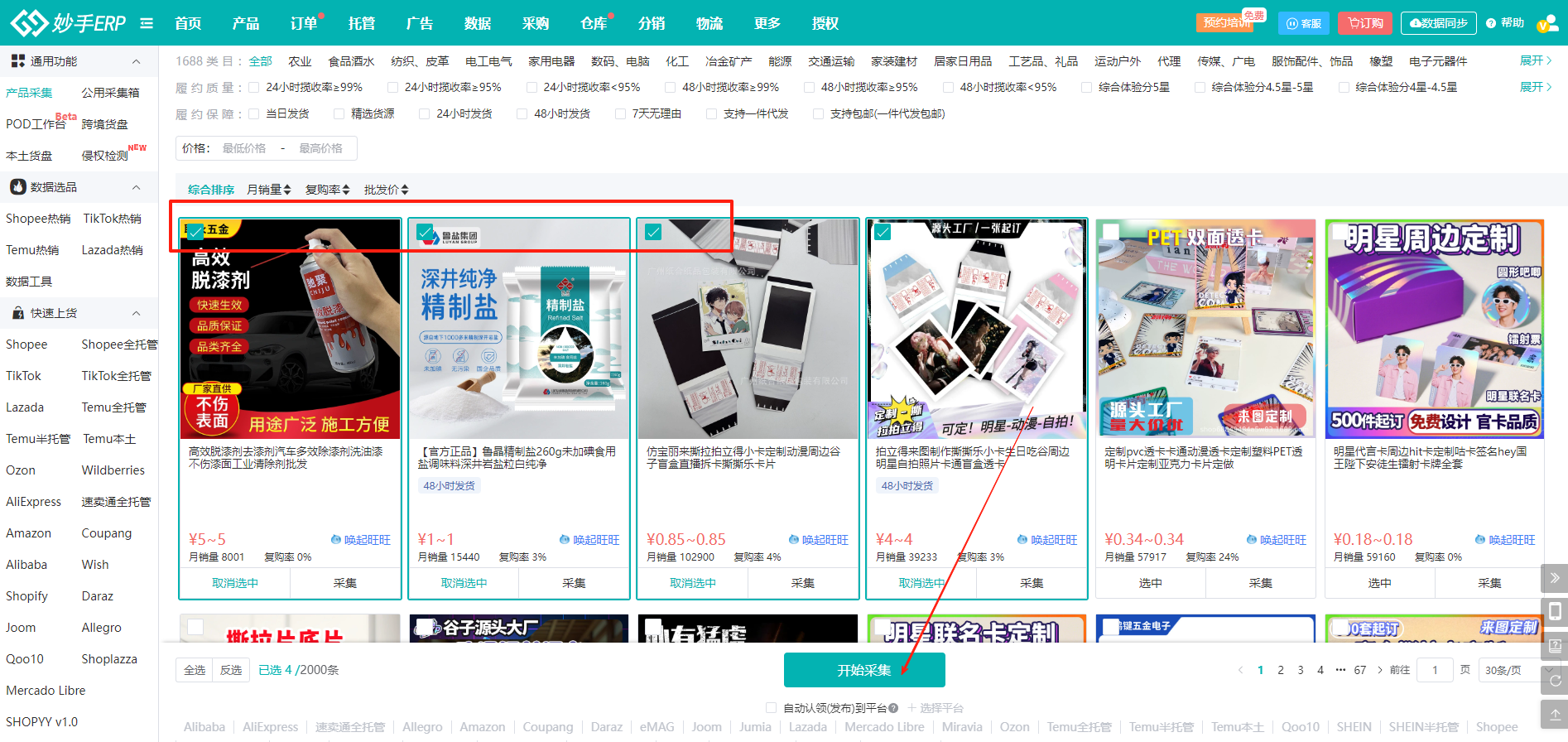Image resolution: width=1568 pixels, height=742 pixels.
Task: Toggle 自动认领(发布)到平台 checkbox
Action: (x=772, y=708)
